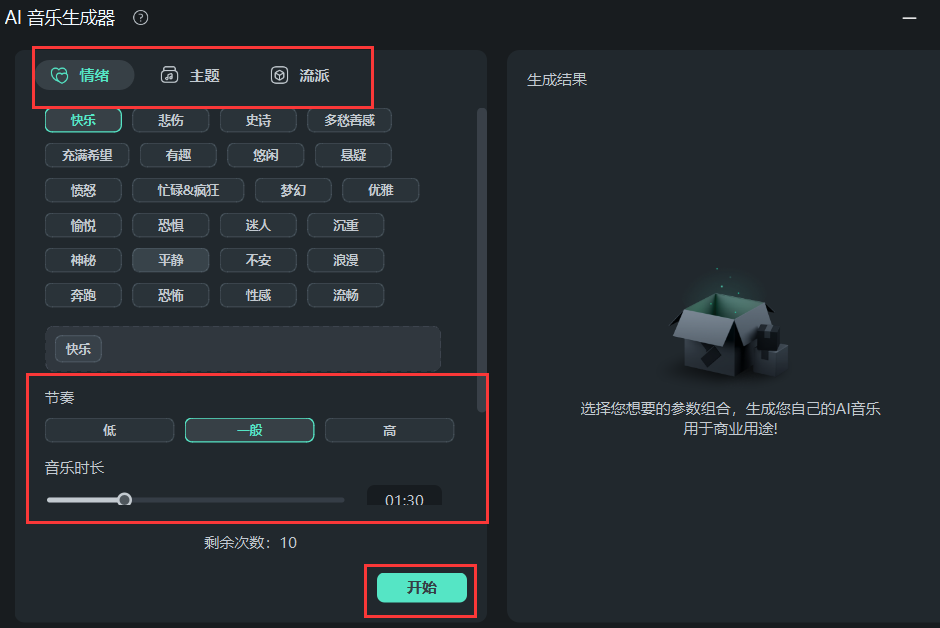Screen dimensions: 940x628
Task: Choose the 梦幻 mood
Action: click(x=293, y=189)
